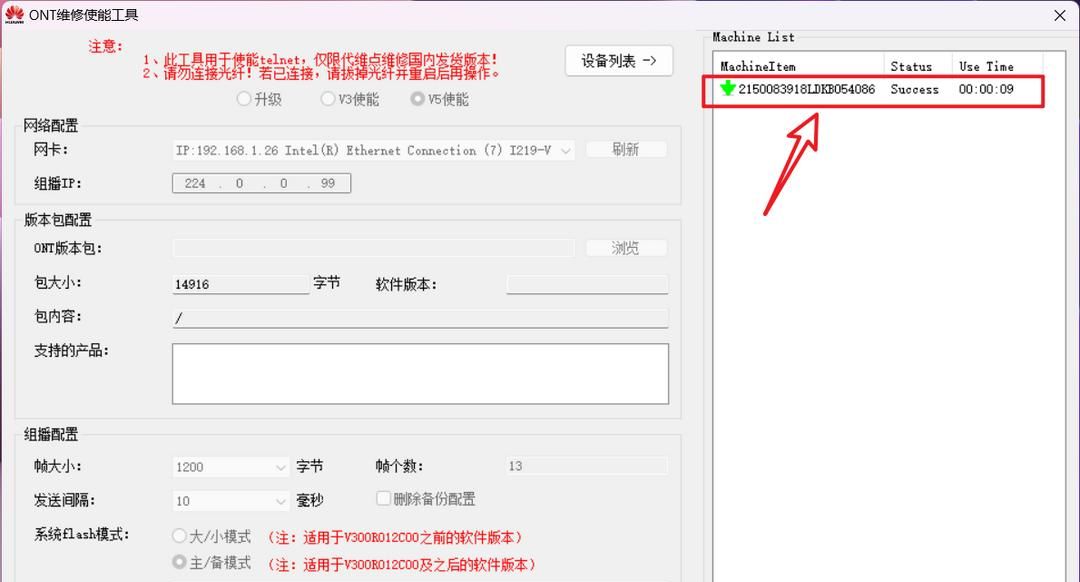Click the 浏览 button for ONT版本包
Image resolution: width=1080 pixels, height=582 pixels.
[625, 247]
